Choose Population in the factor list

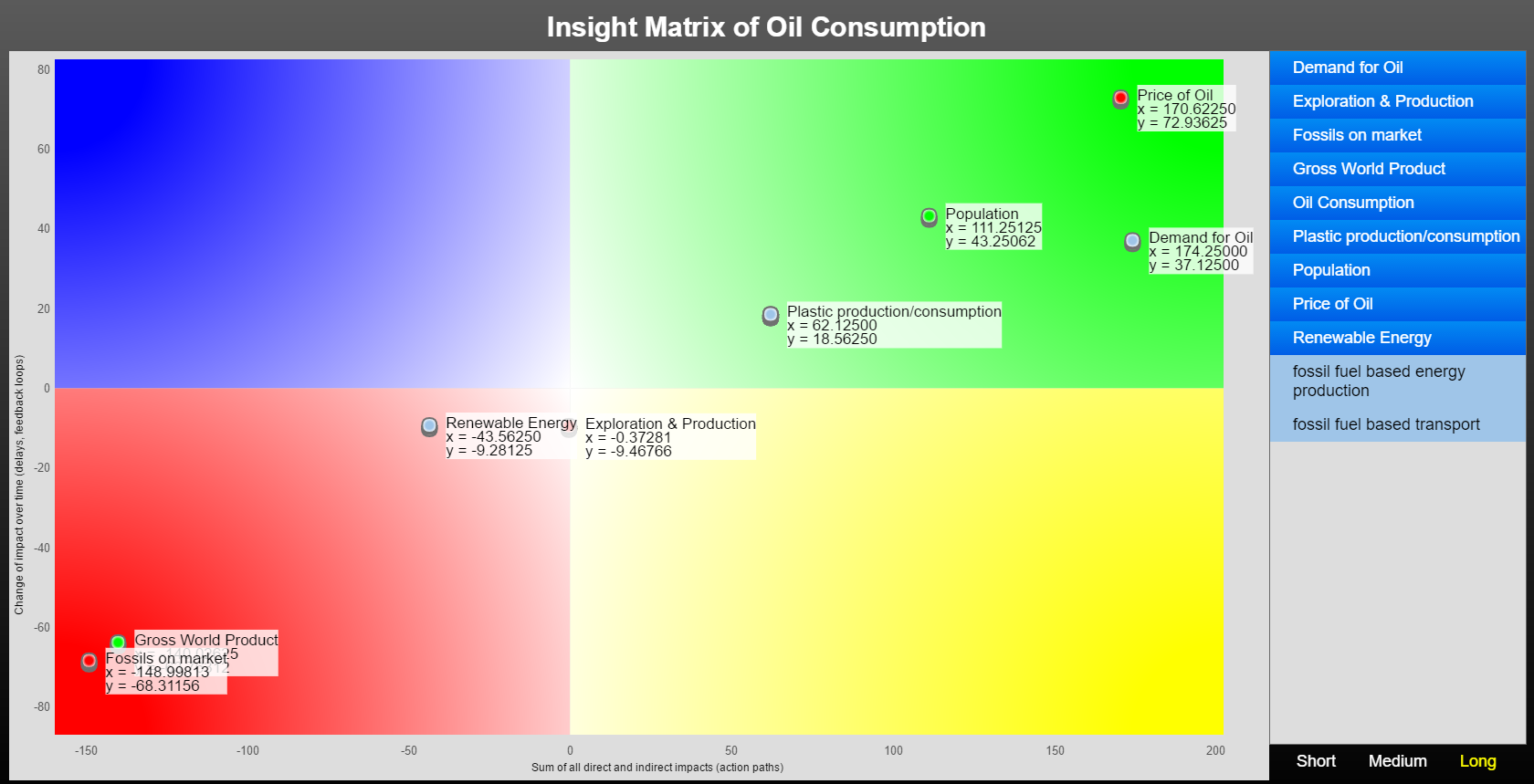[1398, 270]
